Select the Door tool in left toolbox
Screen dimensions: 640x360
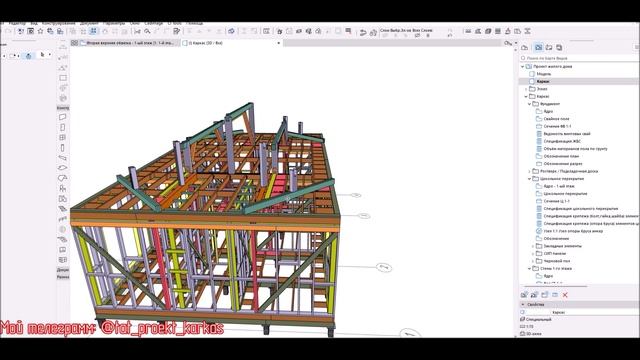(x=62, y=127)
